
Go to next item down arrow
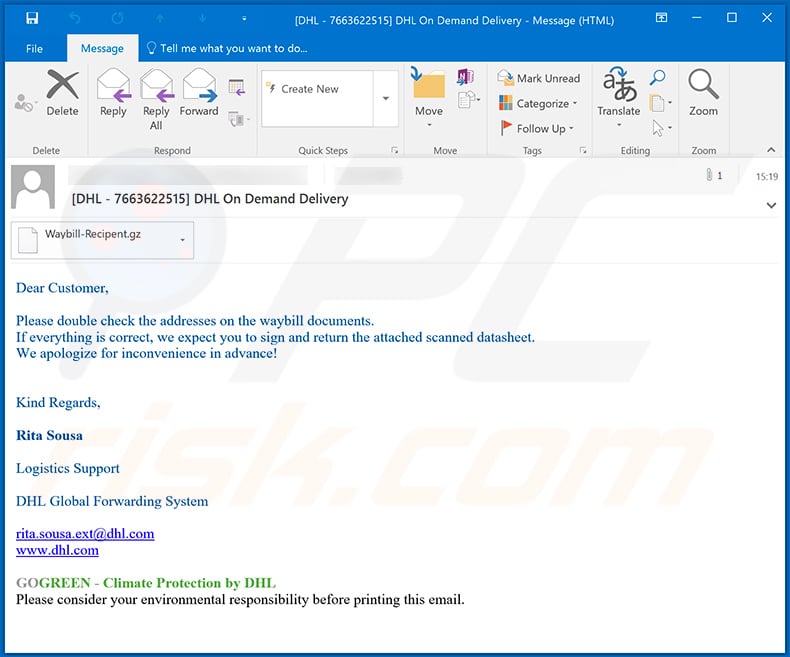[203, 19]
